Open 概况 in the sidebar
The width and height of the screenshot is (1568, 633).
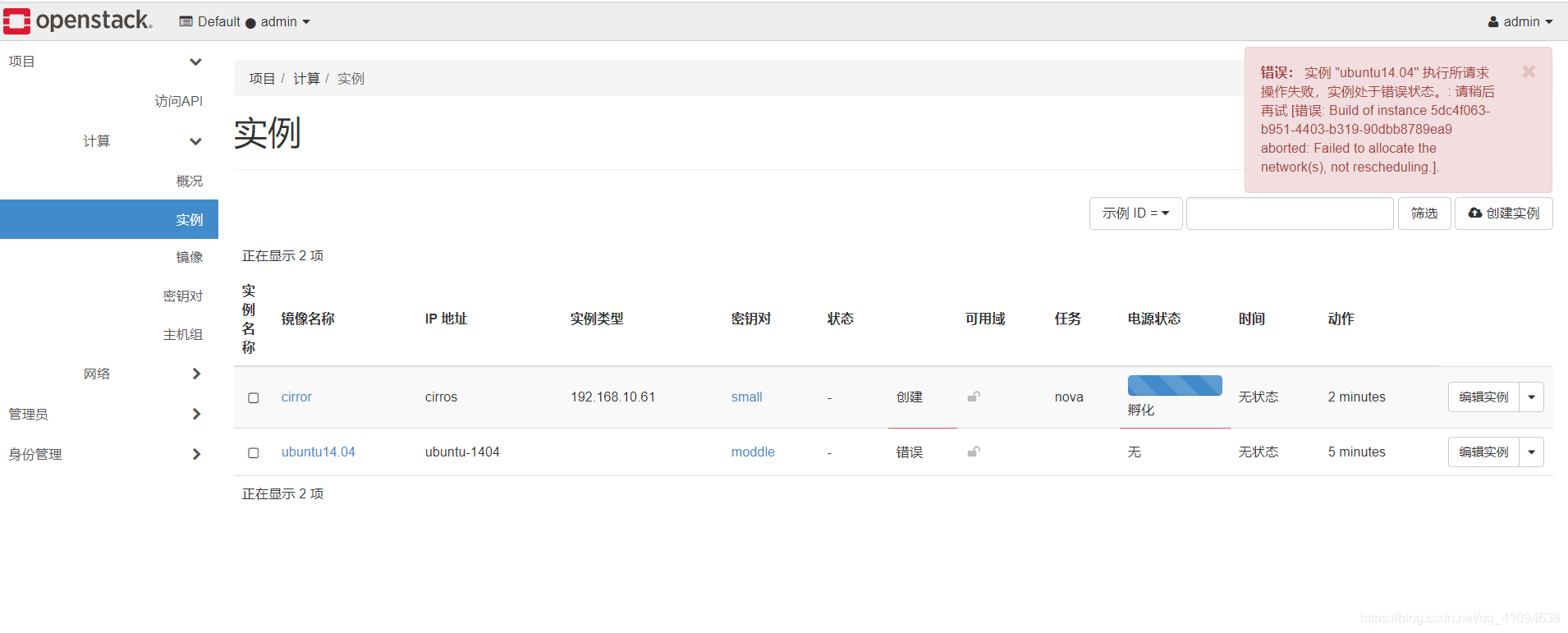pos(189,181)
